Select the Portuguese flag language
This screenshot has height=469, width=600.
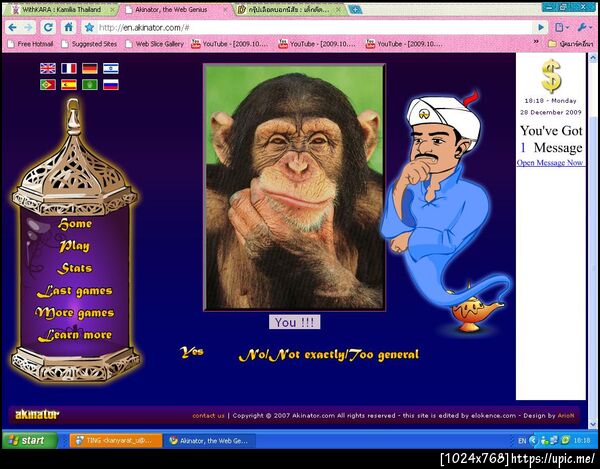click(x=48, y=85)
